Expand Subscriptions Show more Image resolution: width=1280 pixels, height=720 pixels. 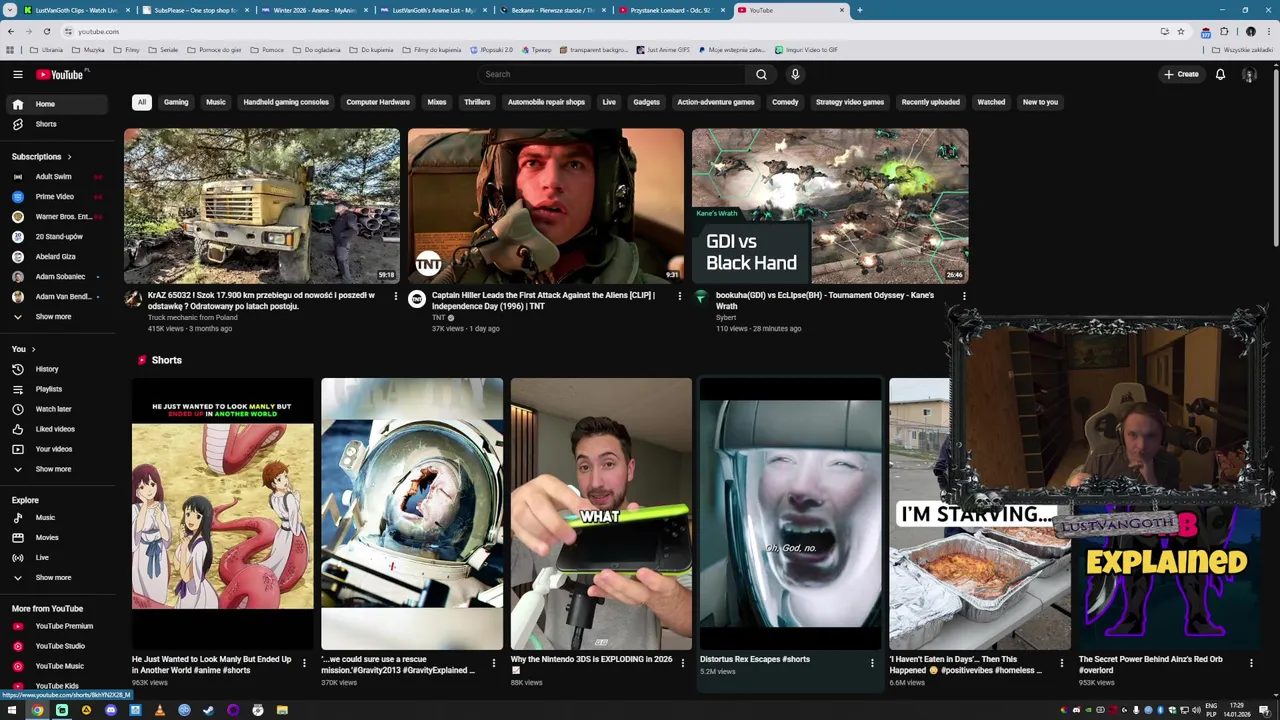tap(58, 317)
